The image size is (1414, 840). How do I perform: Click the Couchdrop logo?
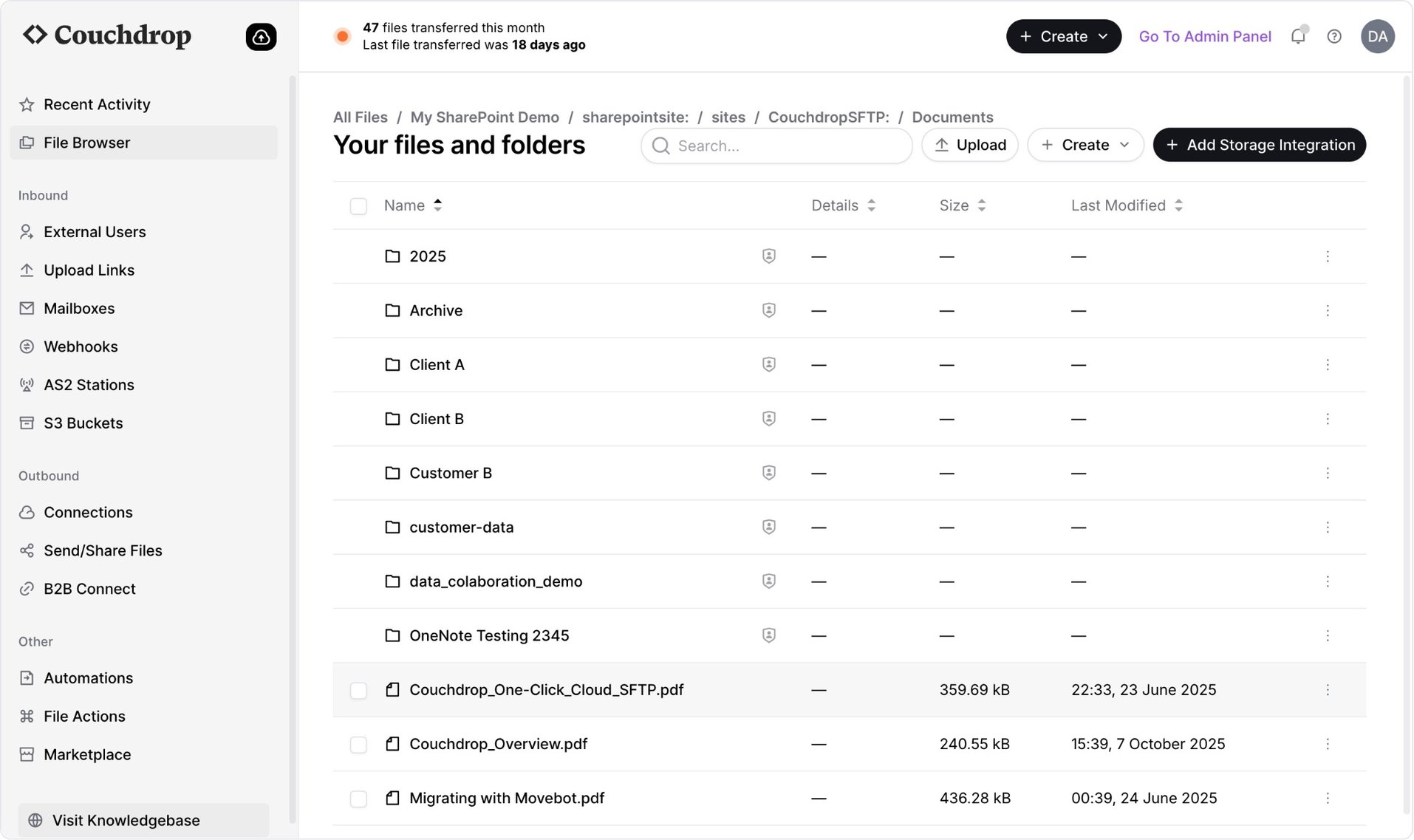tap(107, 35)
